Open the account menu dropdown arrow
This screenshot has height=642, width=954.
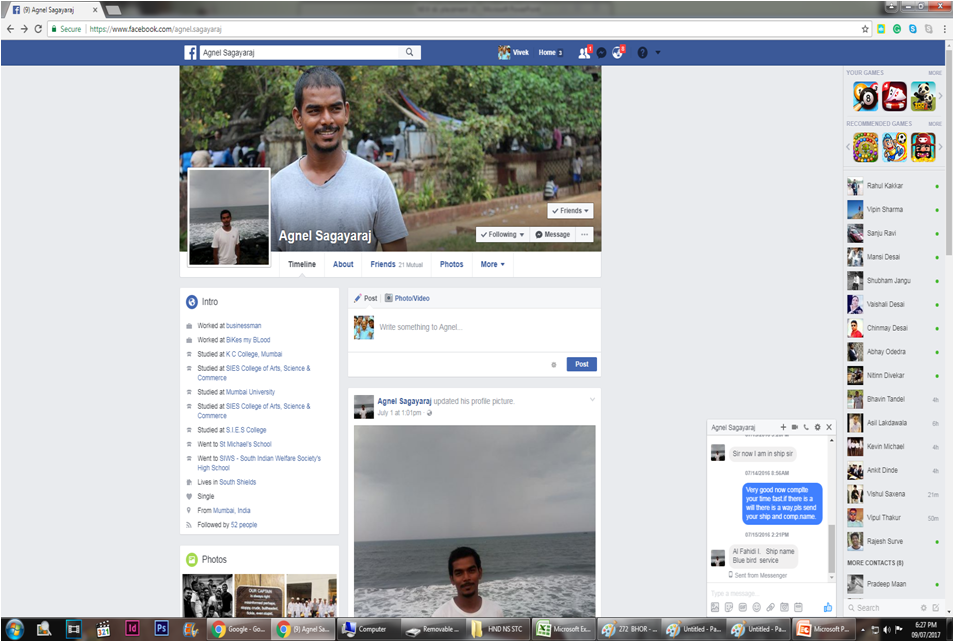pos(658,52)
